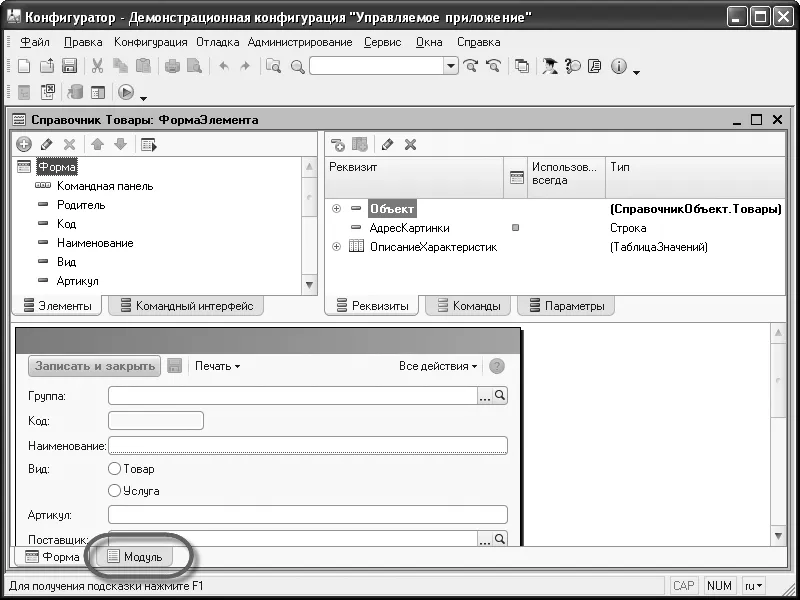Screen dimensions: 800x600
Task: Select Командная панель in the form elements tree
Action: pyautogui.click(x=105, y=186)
